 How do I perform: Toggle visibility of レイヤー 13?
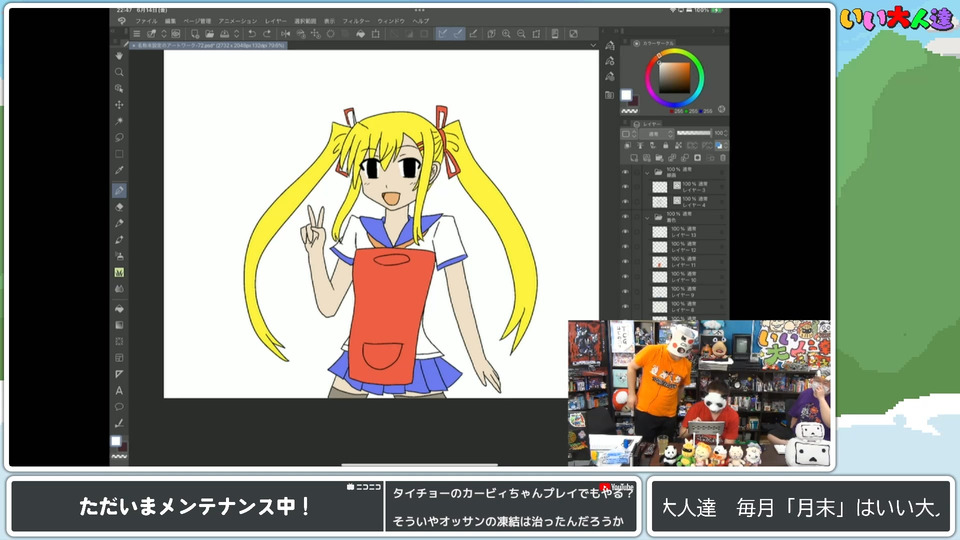tap(625, 231)
